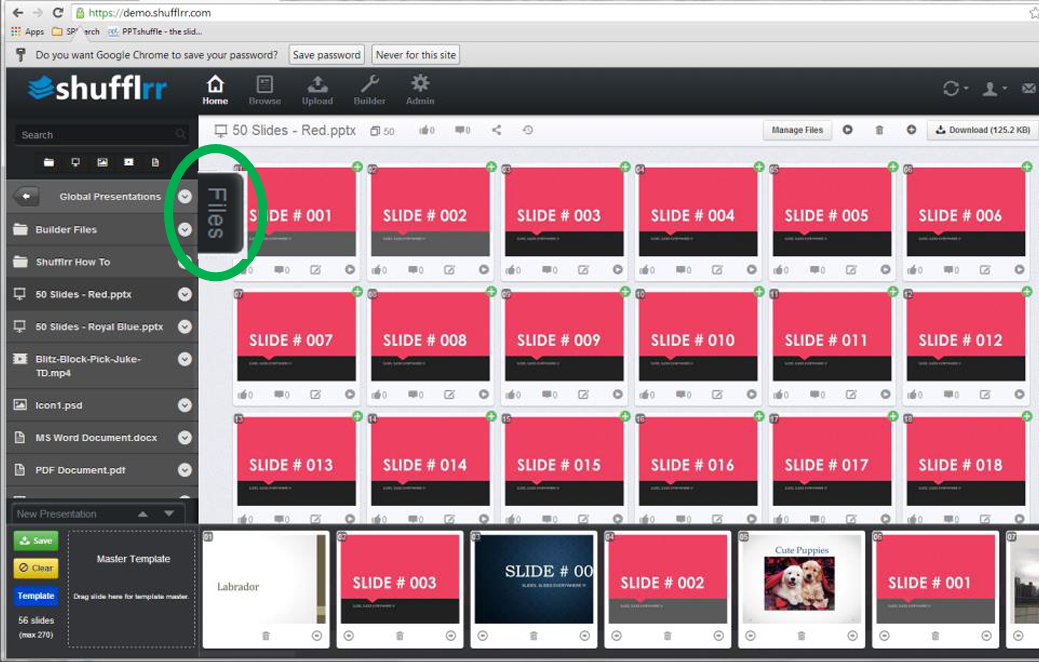Click the up arrow beside New Presentation

[142, 514]
